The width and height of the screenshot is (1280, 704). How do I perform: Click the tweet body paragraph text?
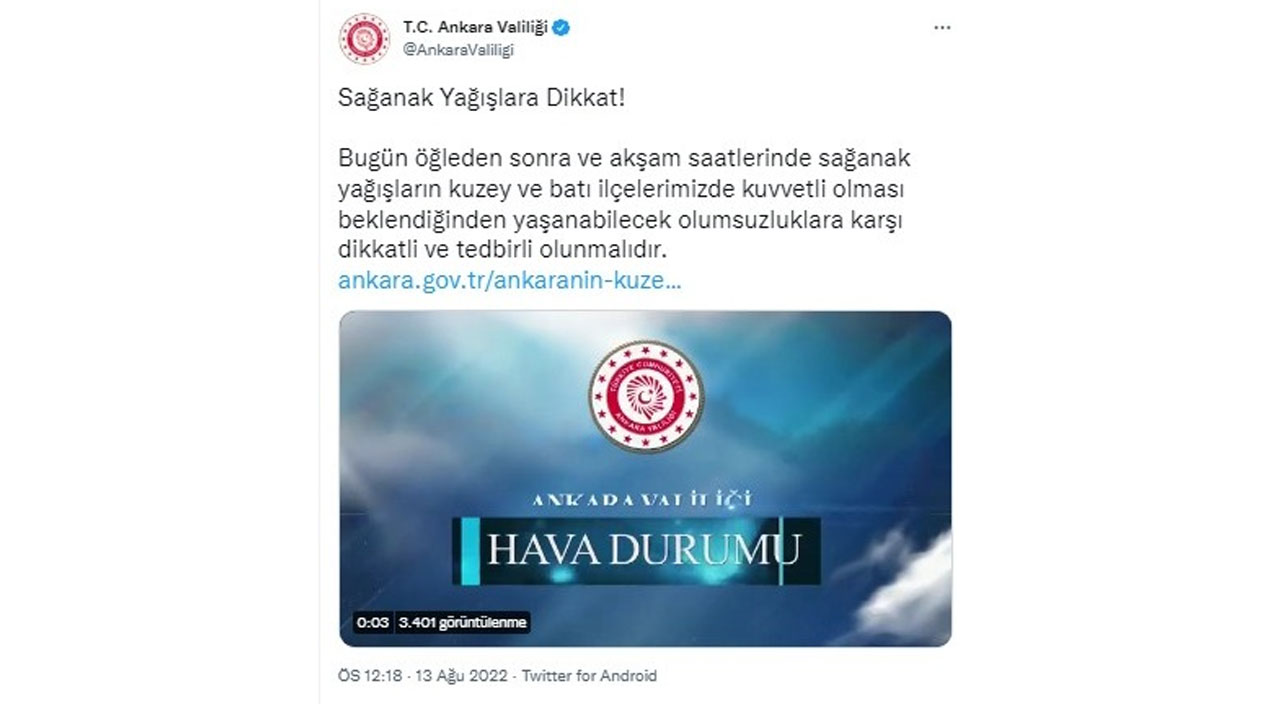point(624,202)
